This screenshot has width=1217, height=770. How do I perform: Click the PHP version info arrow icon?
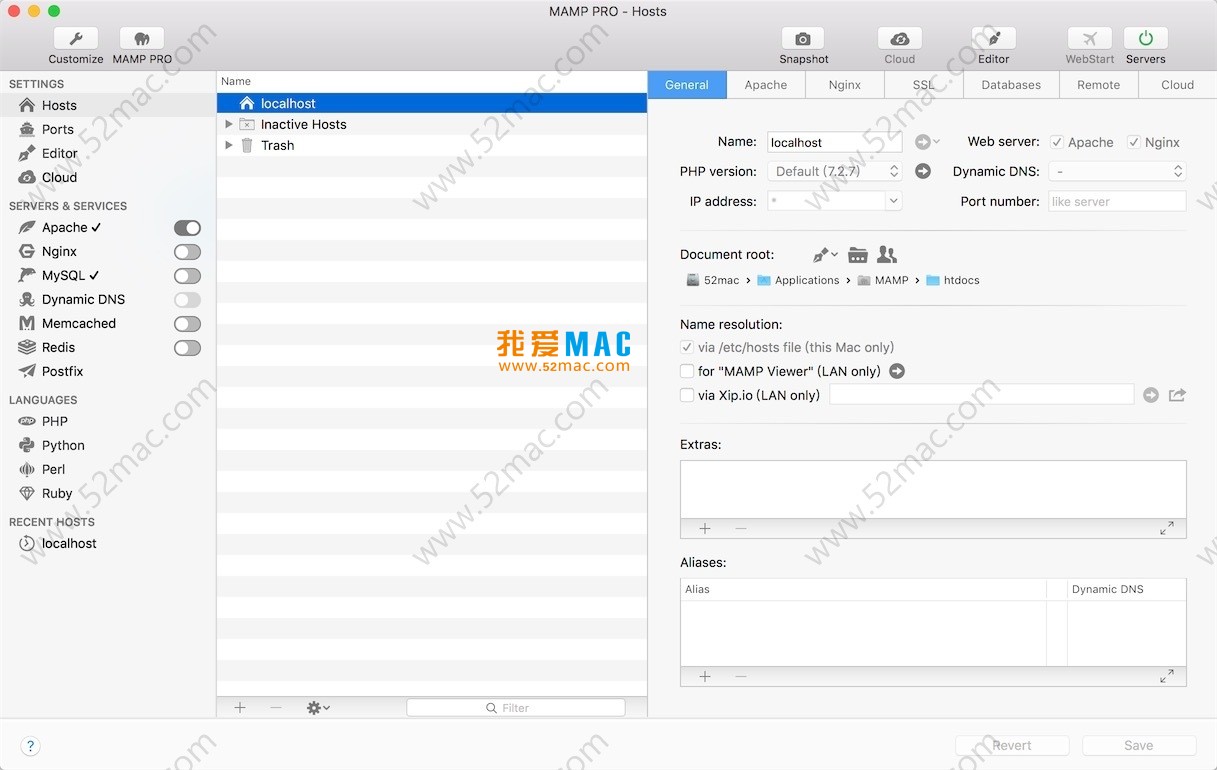923,171
